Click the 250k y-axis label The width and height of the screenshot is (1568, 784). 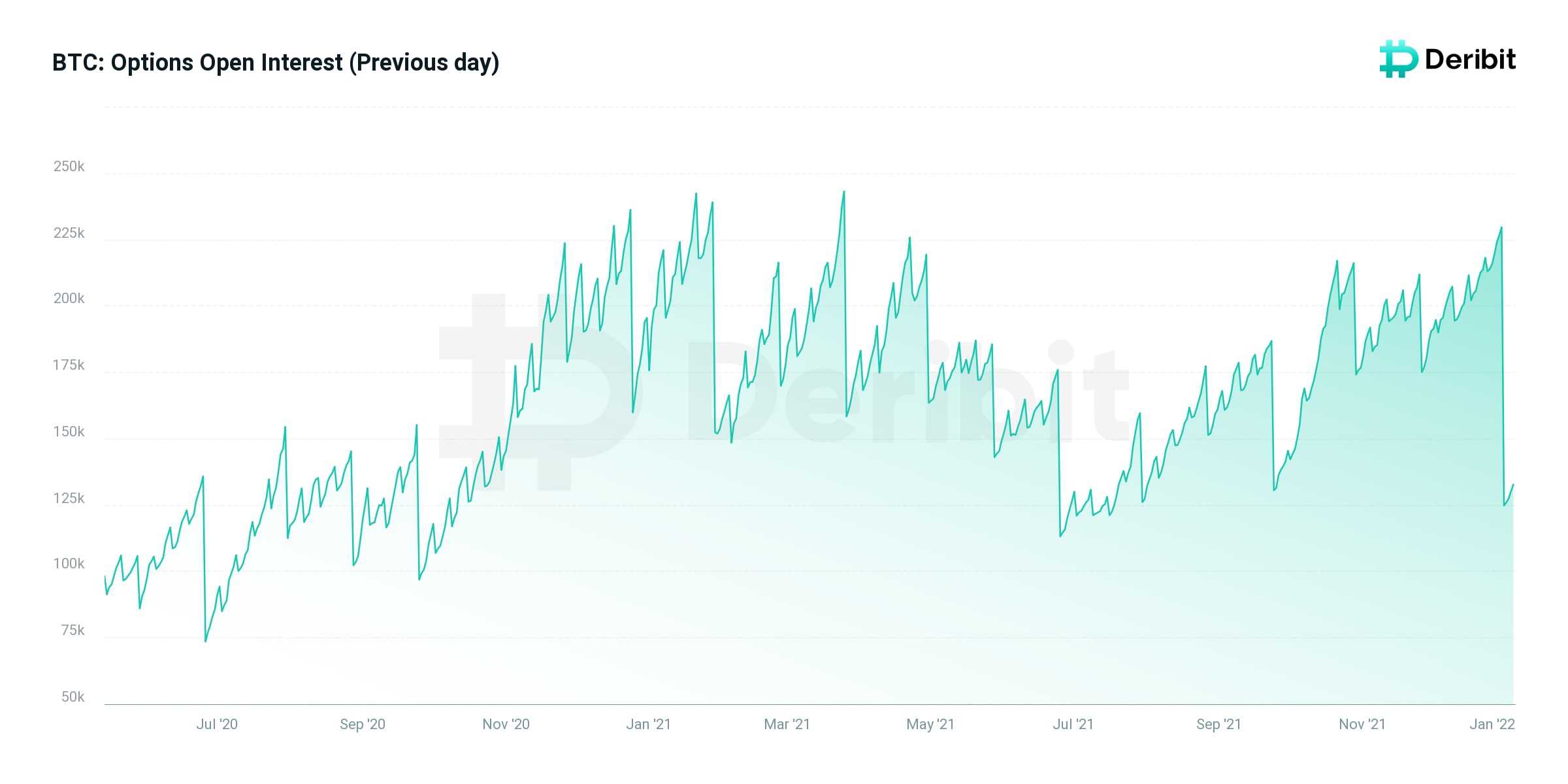pyautogui.click(x=69, y=167)
